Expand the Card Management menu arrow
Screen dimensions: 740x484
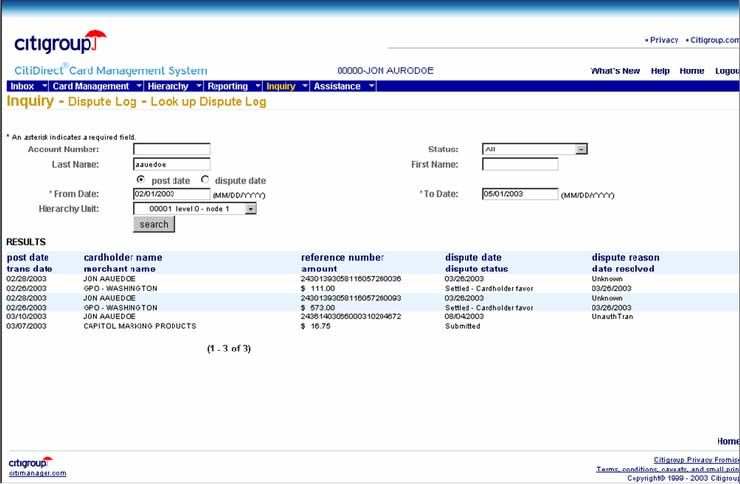[x=139, y=86]
